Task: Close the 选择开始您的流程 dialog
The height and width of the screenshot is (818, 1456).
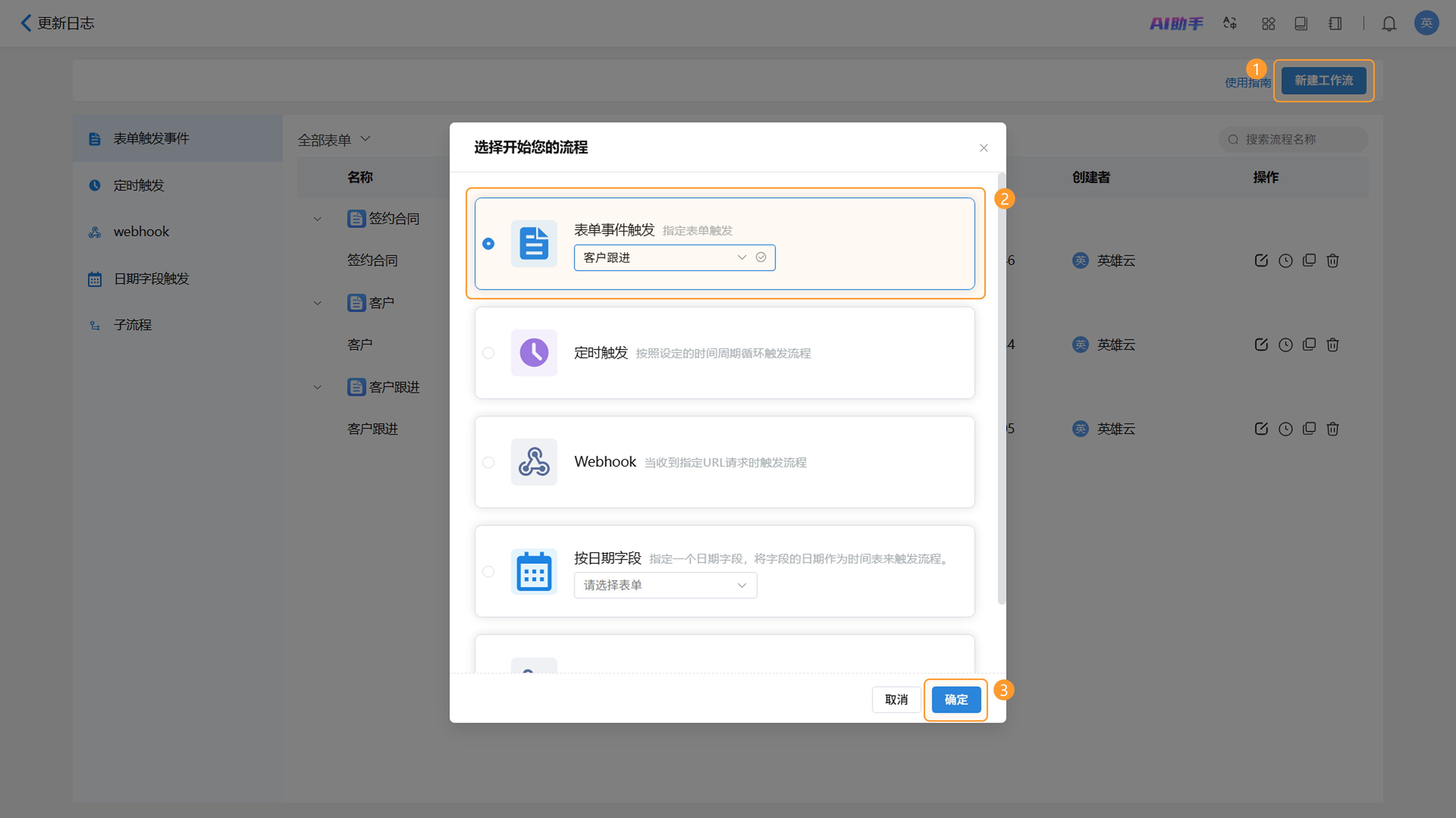Action: tap(984, 147)
